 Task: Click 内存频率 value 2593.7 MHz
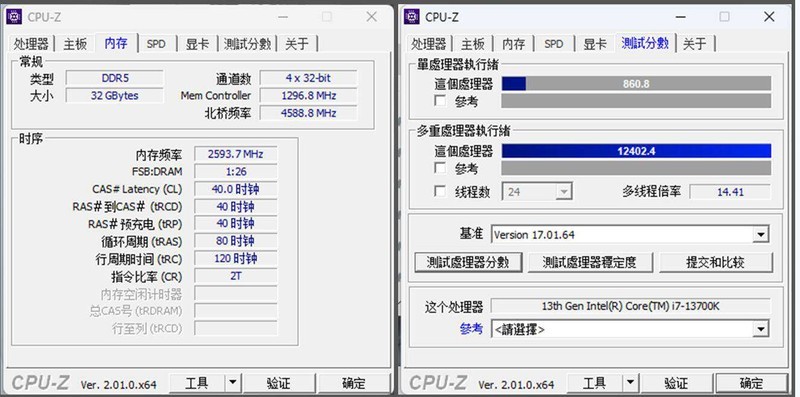pos(236,154)
